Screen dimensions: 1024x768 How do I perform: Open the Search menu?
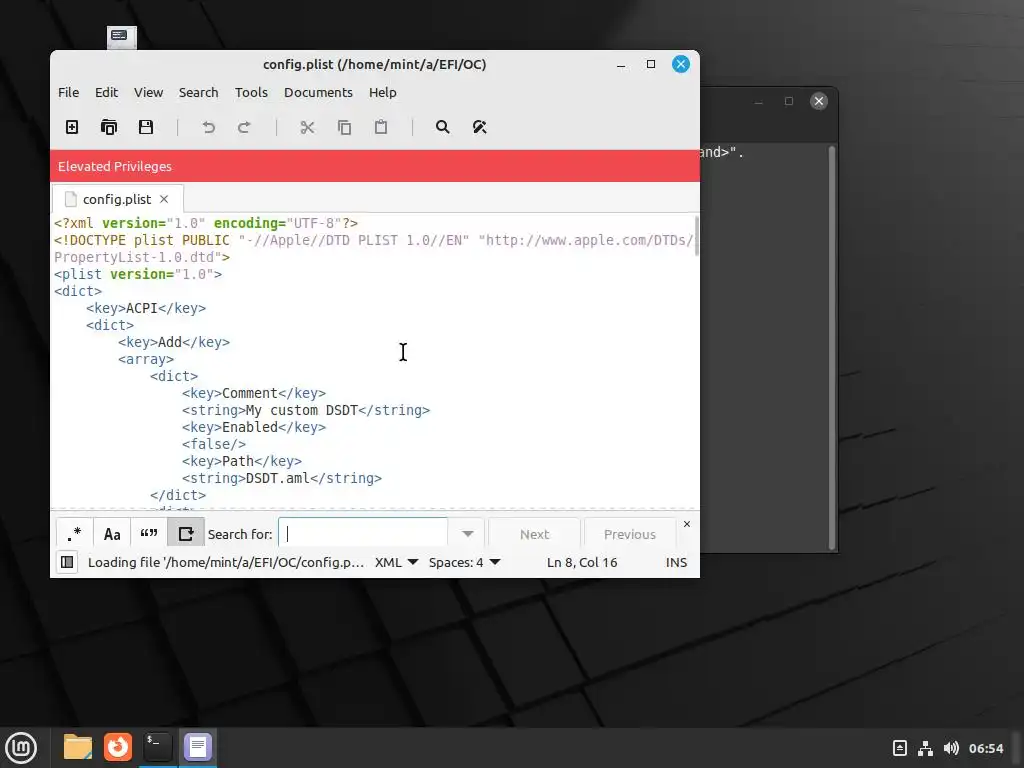199,92
